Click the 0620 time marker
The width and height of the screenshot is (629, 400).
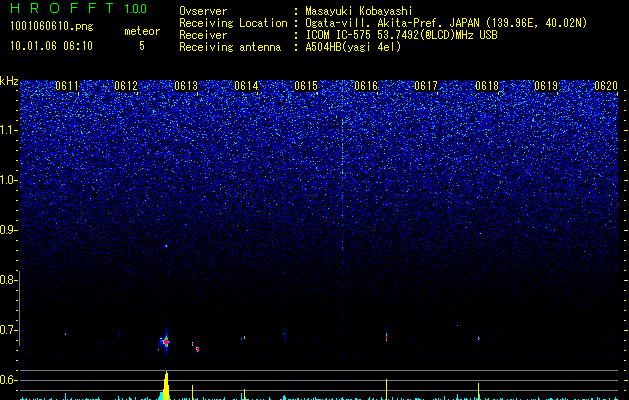pos(606,86)
